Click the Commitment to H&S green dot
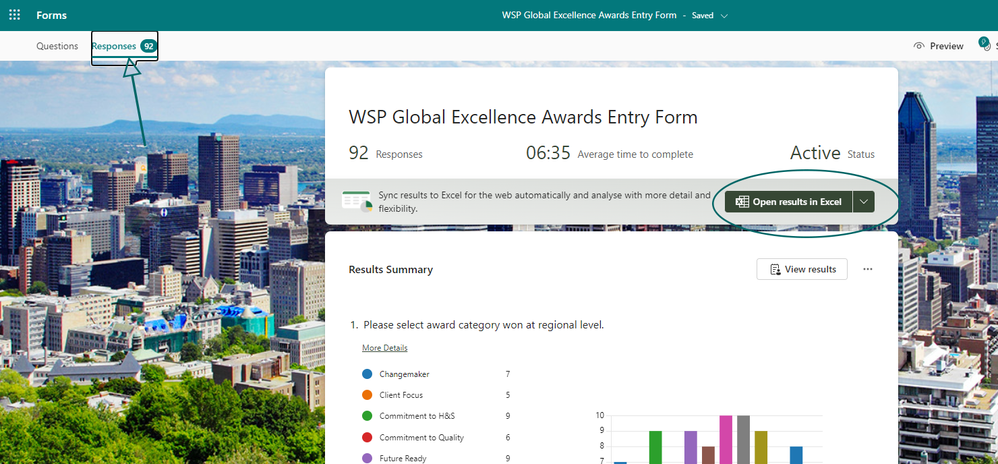 coord(367,416)
